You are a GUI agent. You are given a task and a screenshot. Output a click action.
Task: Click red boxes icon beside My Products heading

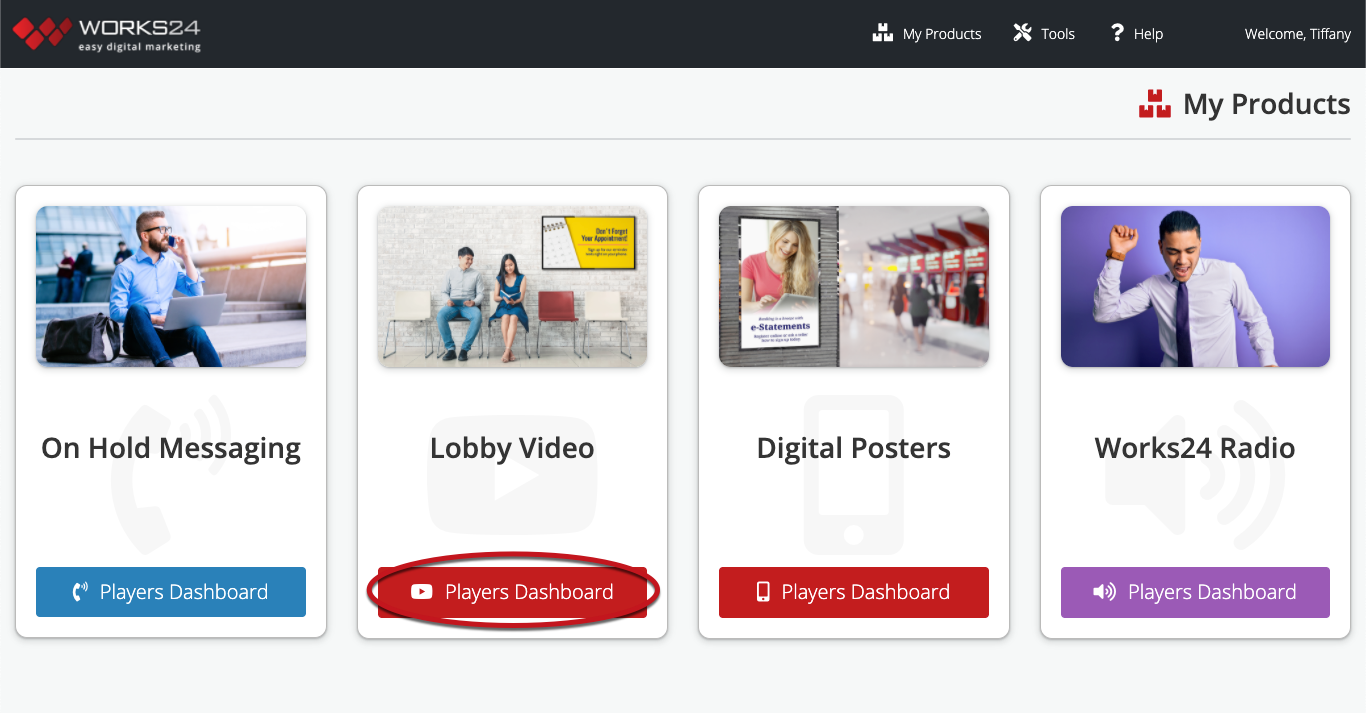tap(1155, 104)
